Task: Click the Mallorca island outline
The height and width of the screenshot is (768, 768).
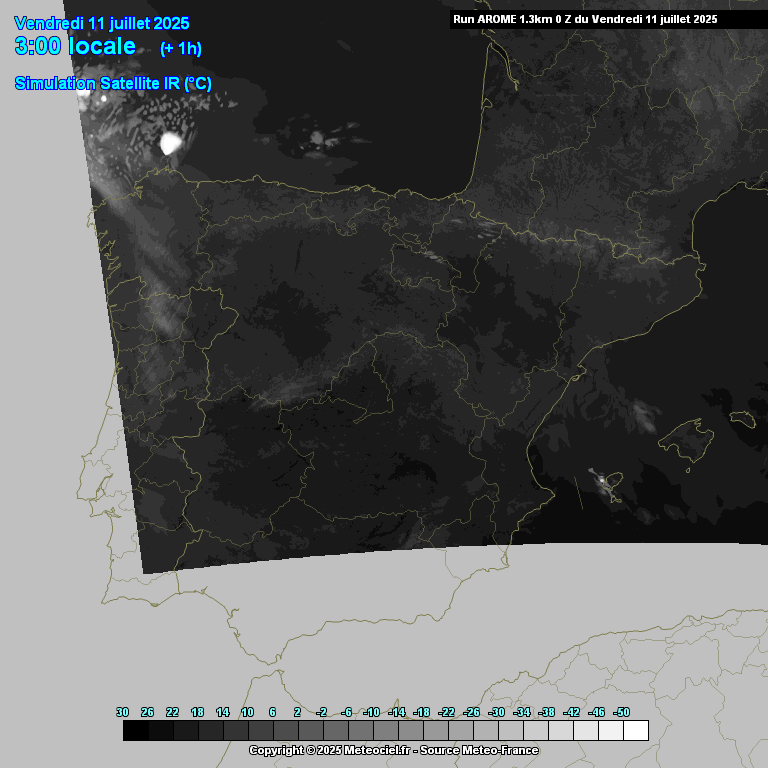Action: [x=688, y=440]
